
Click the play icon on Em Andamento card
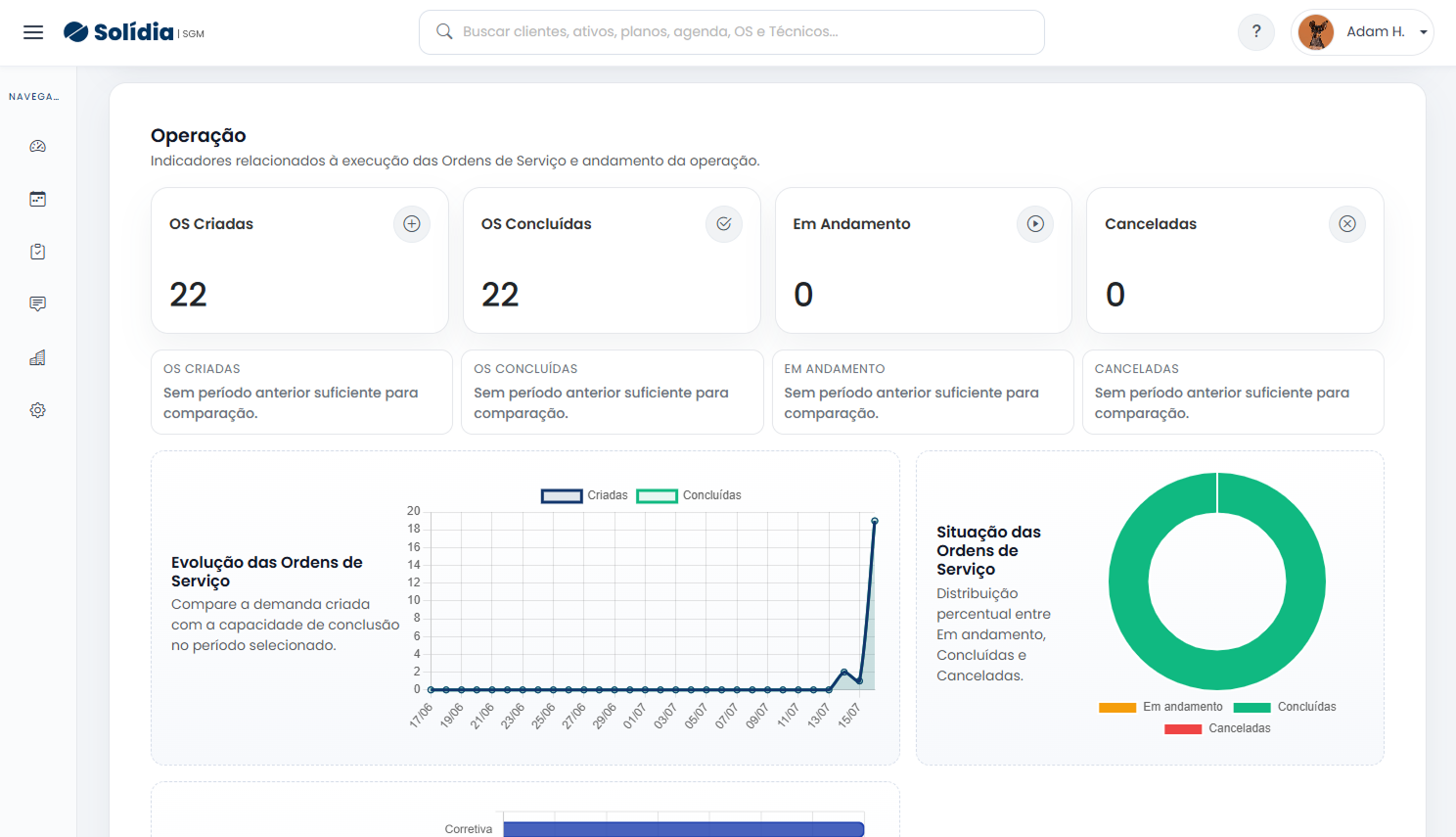(x=1035, y=224)
